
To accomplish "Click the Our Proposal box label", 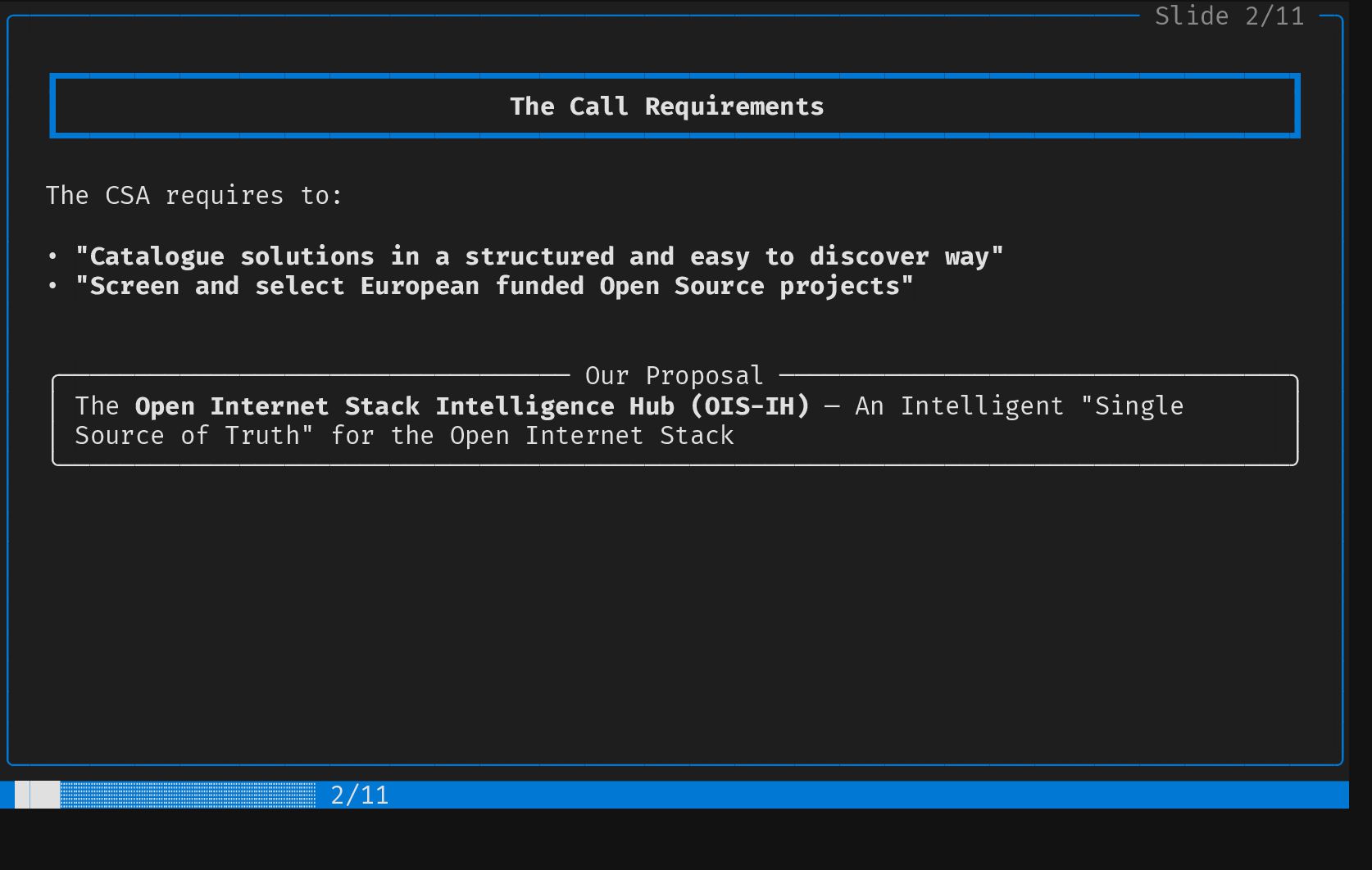I will point(674,376).
